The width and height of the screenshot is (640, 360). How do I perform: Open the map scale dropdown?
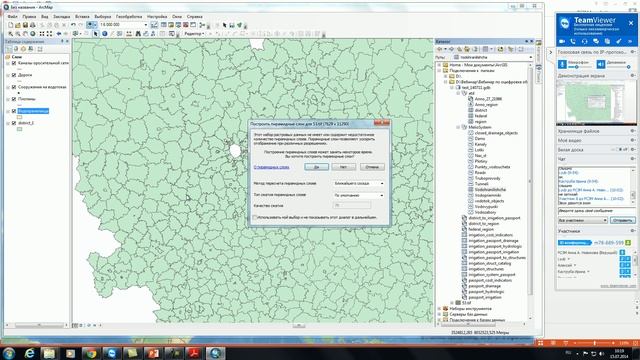[146, 25]
